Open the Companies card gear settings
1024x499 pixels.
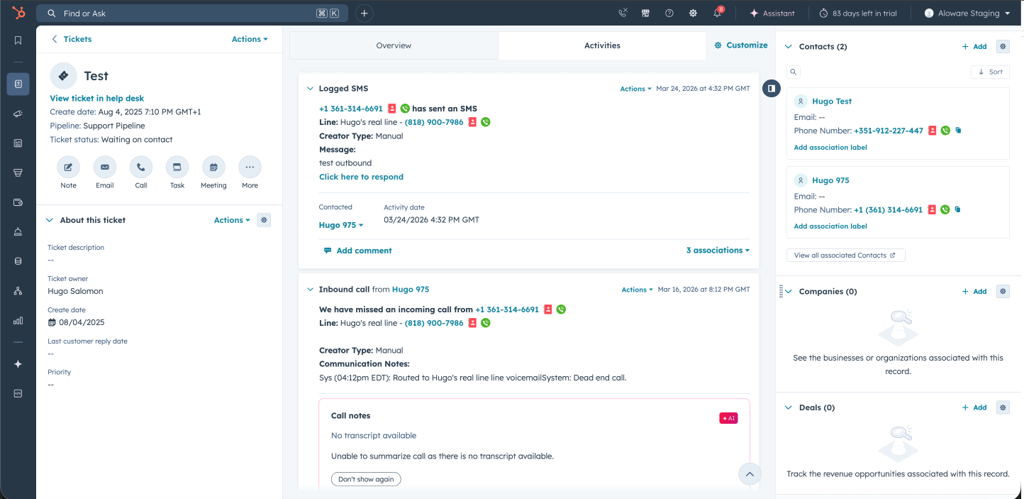tap(1002, 291)
